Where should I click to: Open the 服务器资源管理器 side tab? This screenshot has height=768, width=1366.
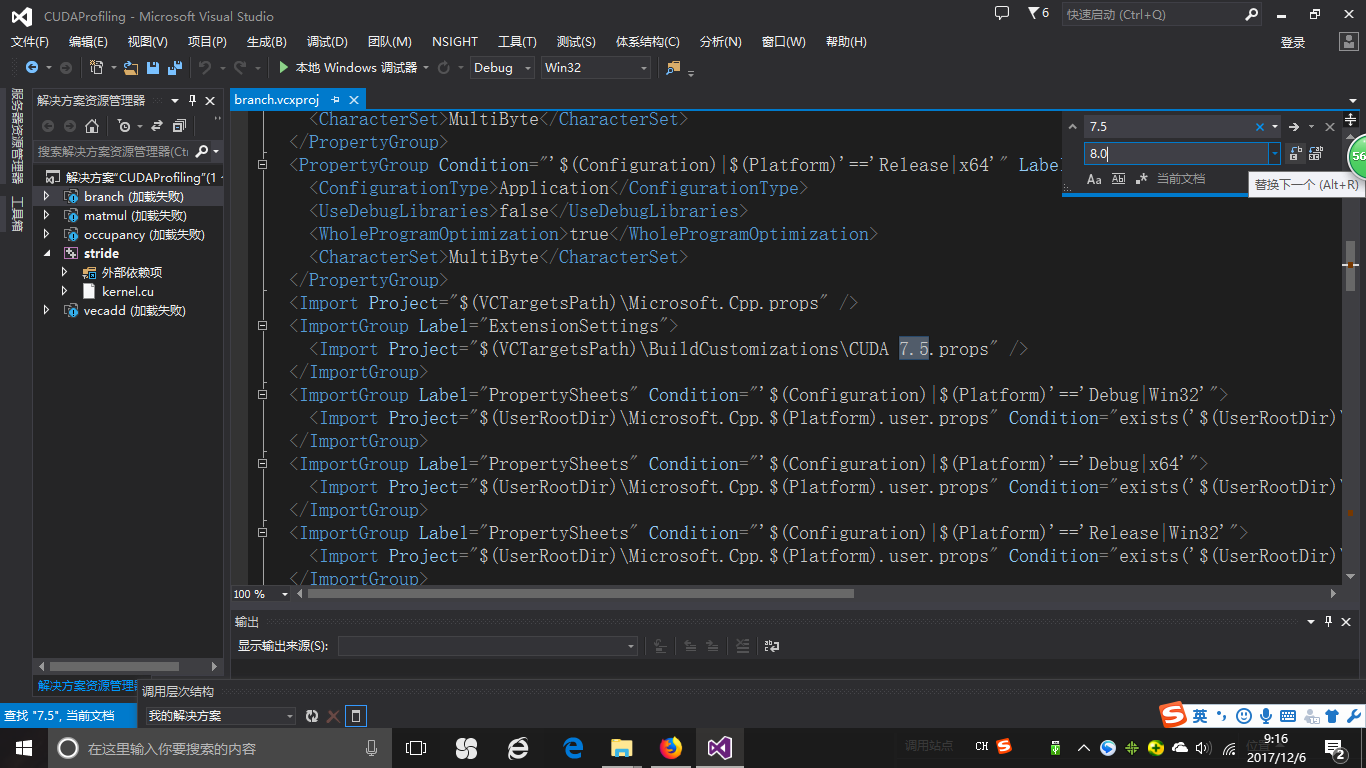(17, 137)
